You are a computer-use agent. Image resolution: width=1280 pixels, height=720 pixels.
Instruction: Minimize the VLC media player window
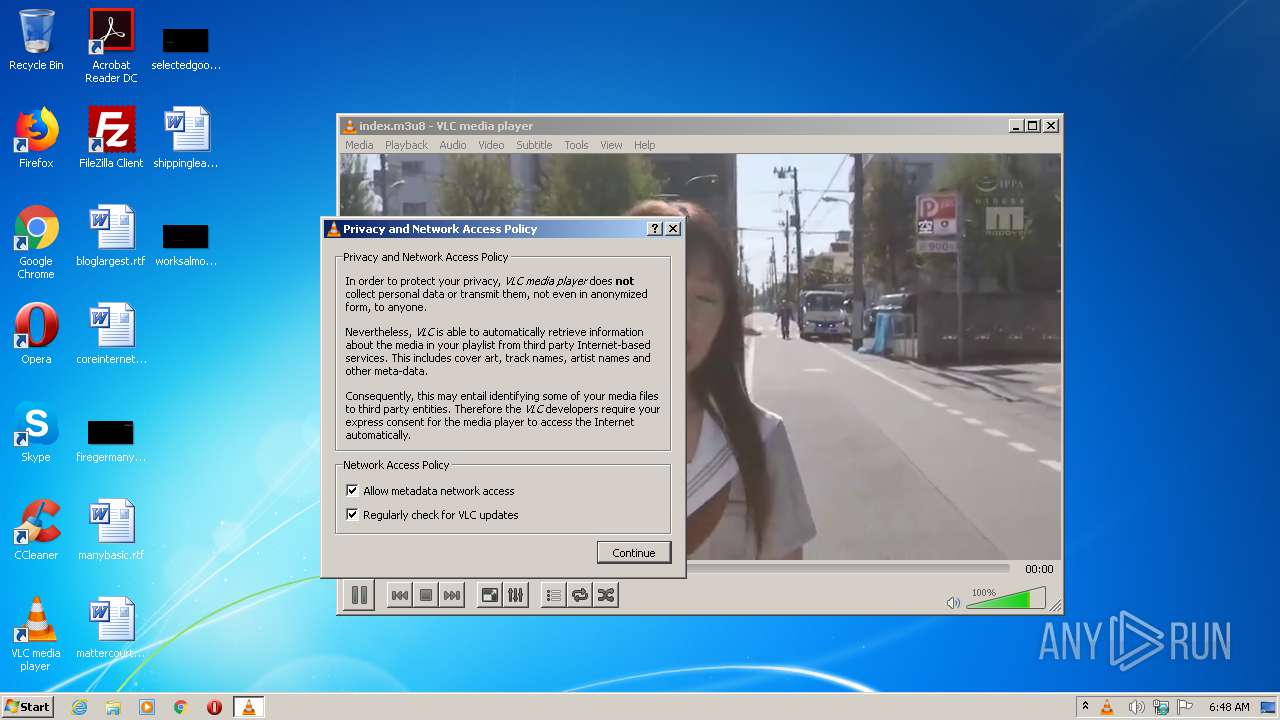(x=1016, y=126)
